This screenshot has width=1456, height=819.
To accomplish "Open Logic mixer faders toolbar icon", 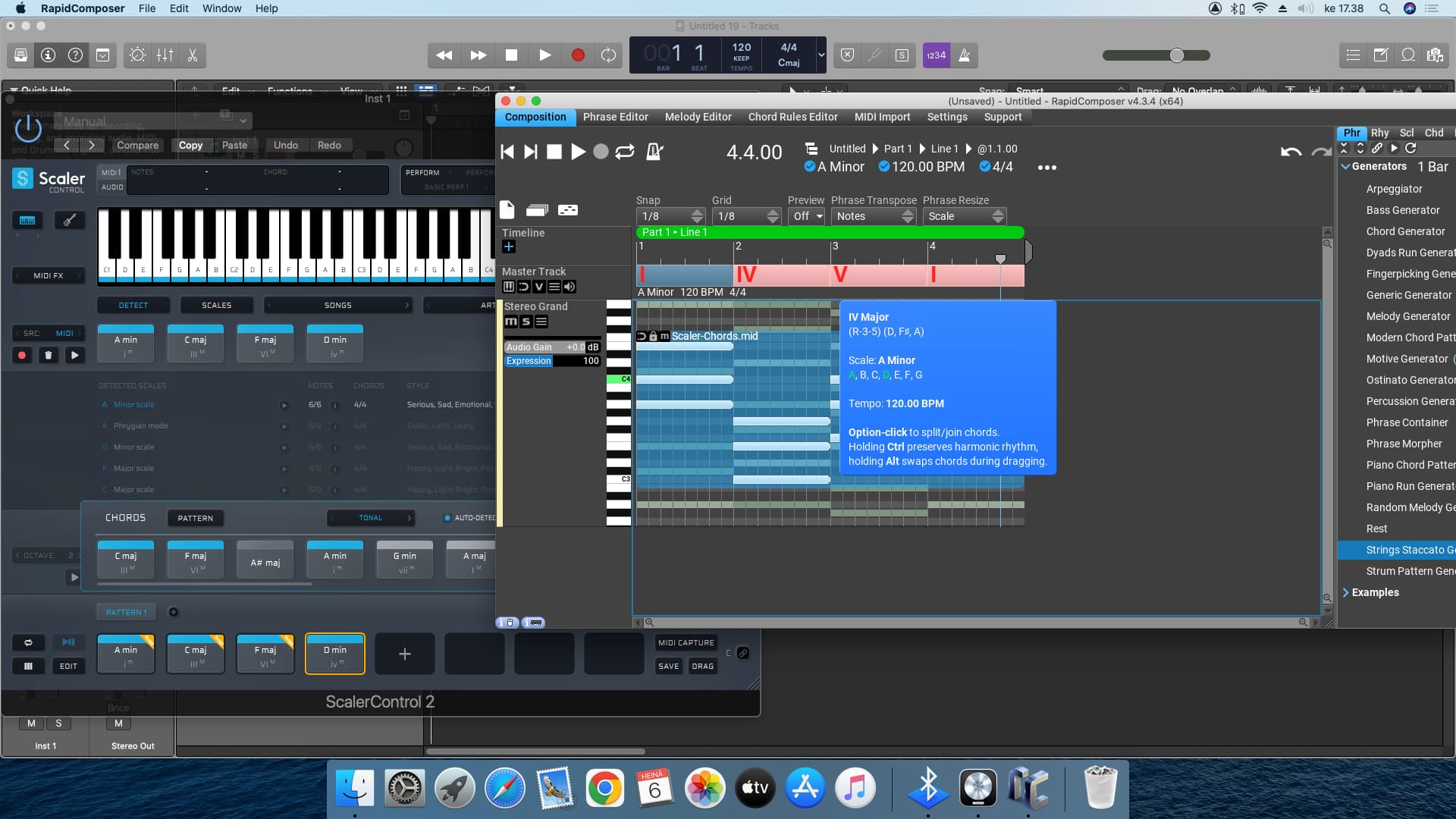I will (x=165, y=55).
